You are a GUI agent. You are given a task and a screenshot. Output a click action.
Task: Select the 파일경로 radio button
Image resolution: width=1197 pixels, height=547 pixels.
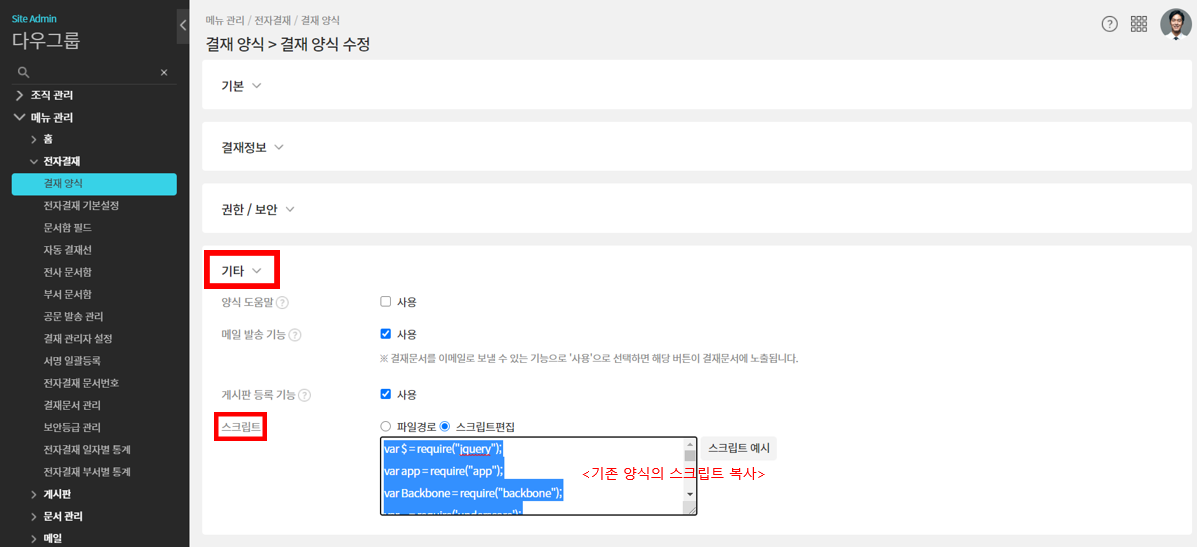(386, 427)
